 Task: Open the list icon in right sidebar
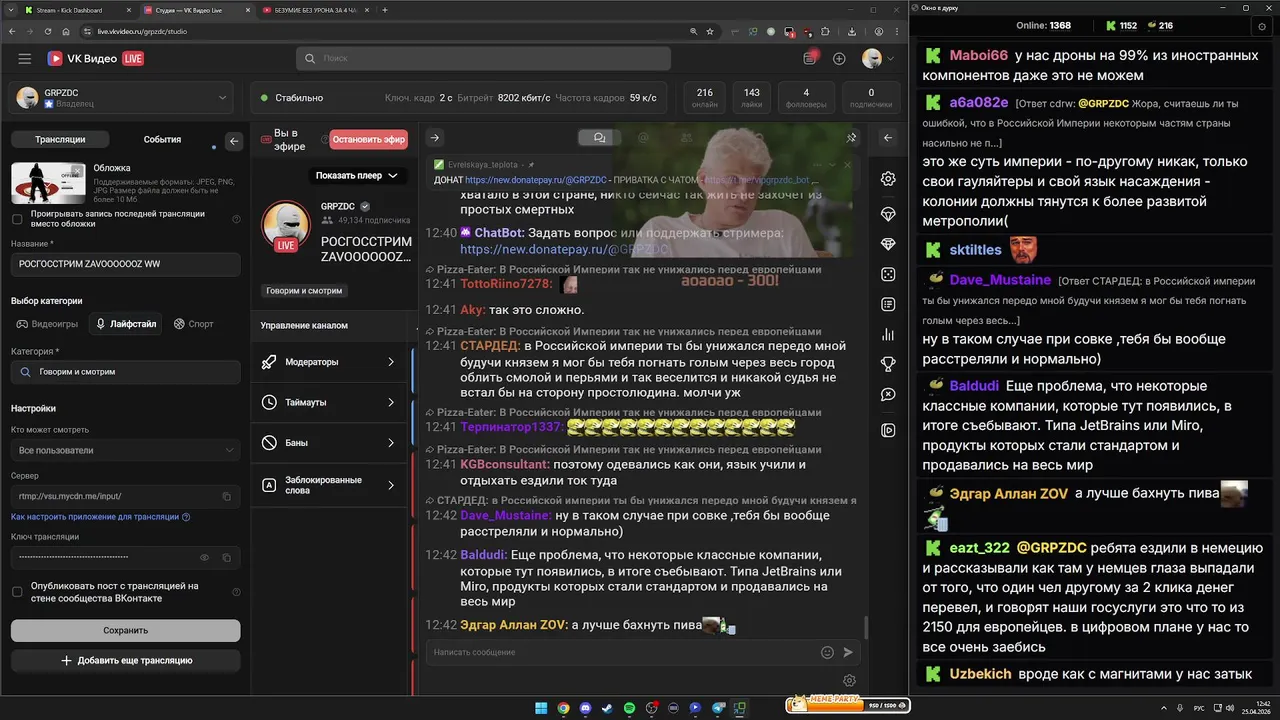(888, 304)
